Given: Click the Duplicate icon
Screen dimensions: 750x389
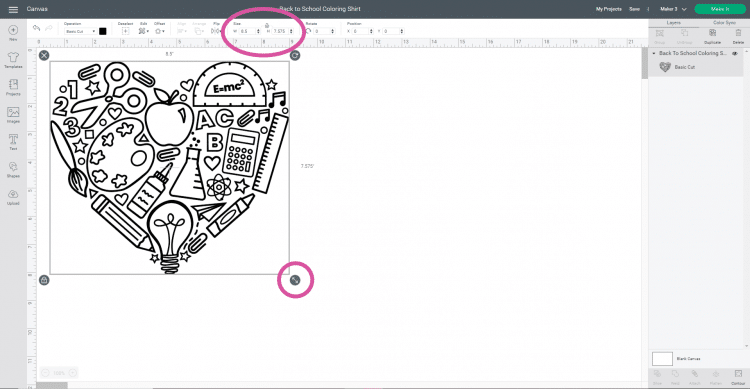Looking at the screenshot, I should click(x=712, y=33).
